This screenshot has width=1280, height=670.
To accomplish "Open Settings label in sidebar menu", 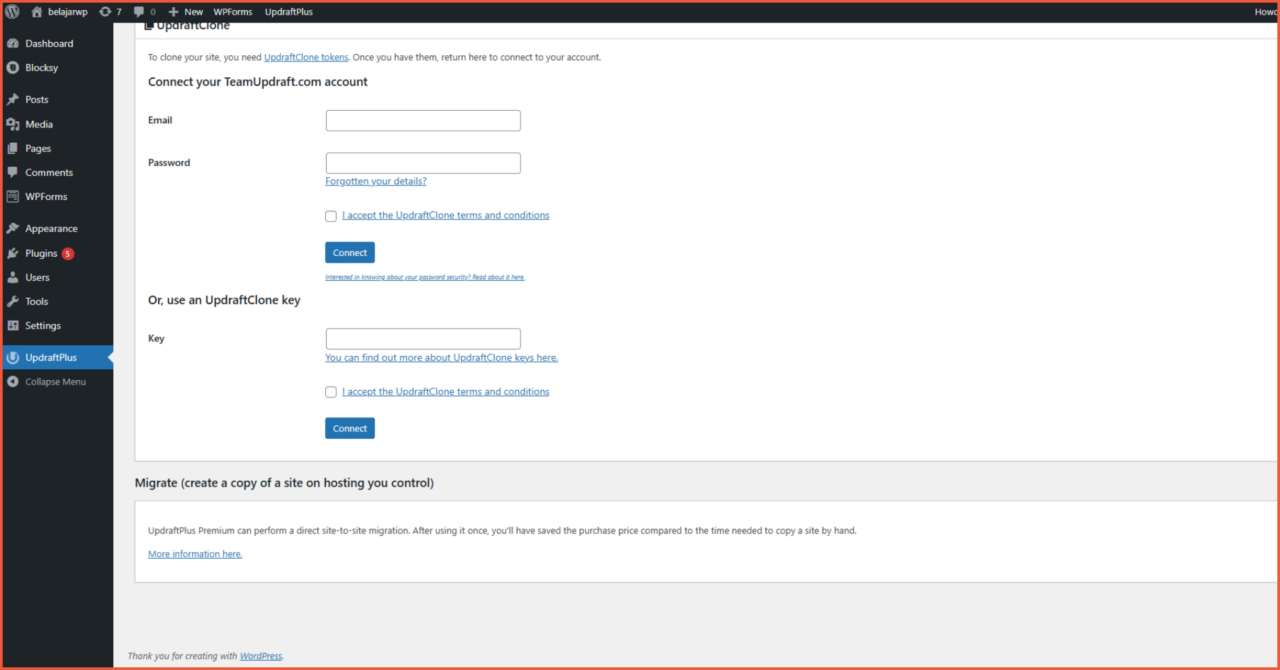I will [43, 325].
